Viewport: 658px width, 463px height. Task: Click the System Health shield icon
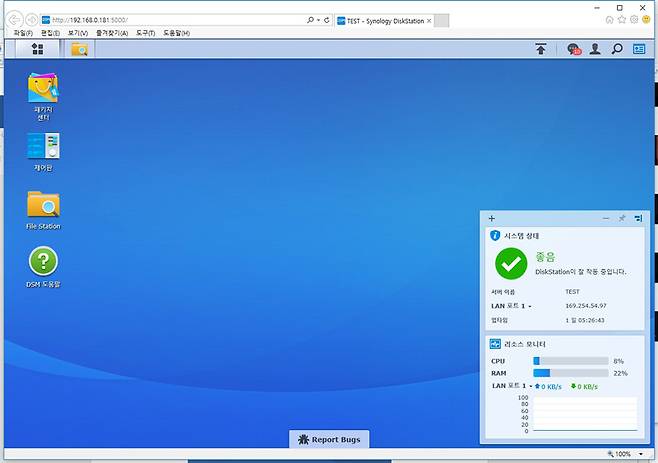[x=495, y=235]
